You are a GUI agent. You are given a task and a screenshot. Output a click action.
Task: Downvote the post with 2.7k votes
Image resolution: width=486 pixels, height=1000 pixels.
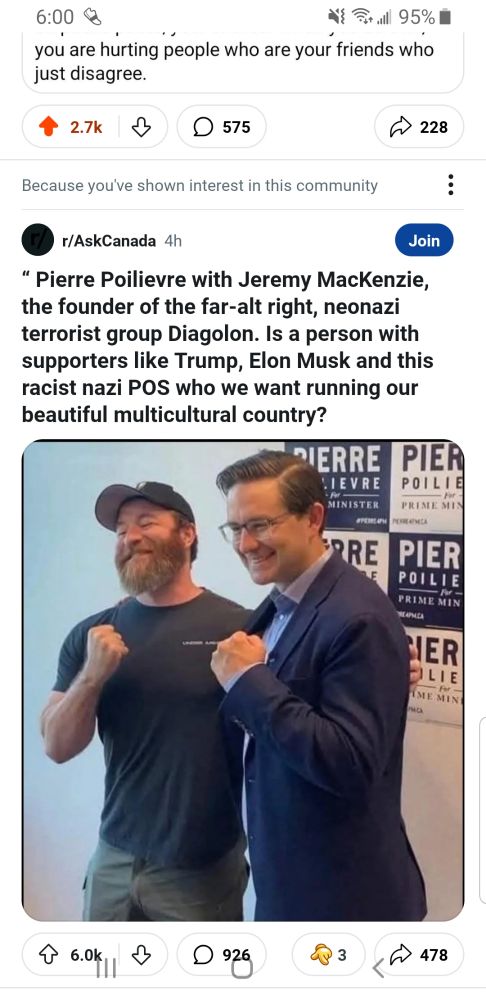tap(141, 127)
